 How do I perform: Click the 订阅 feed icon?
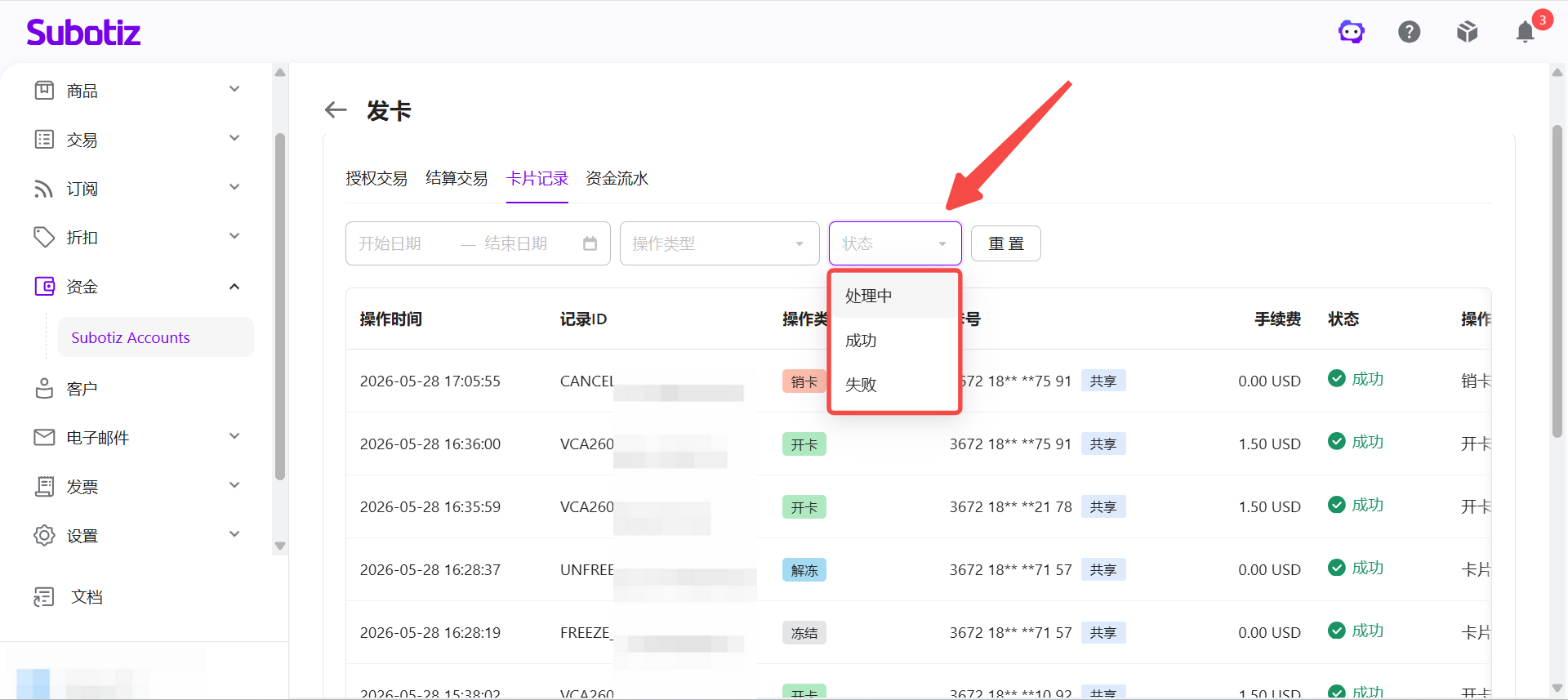[44, 188]
